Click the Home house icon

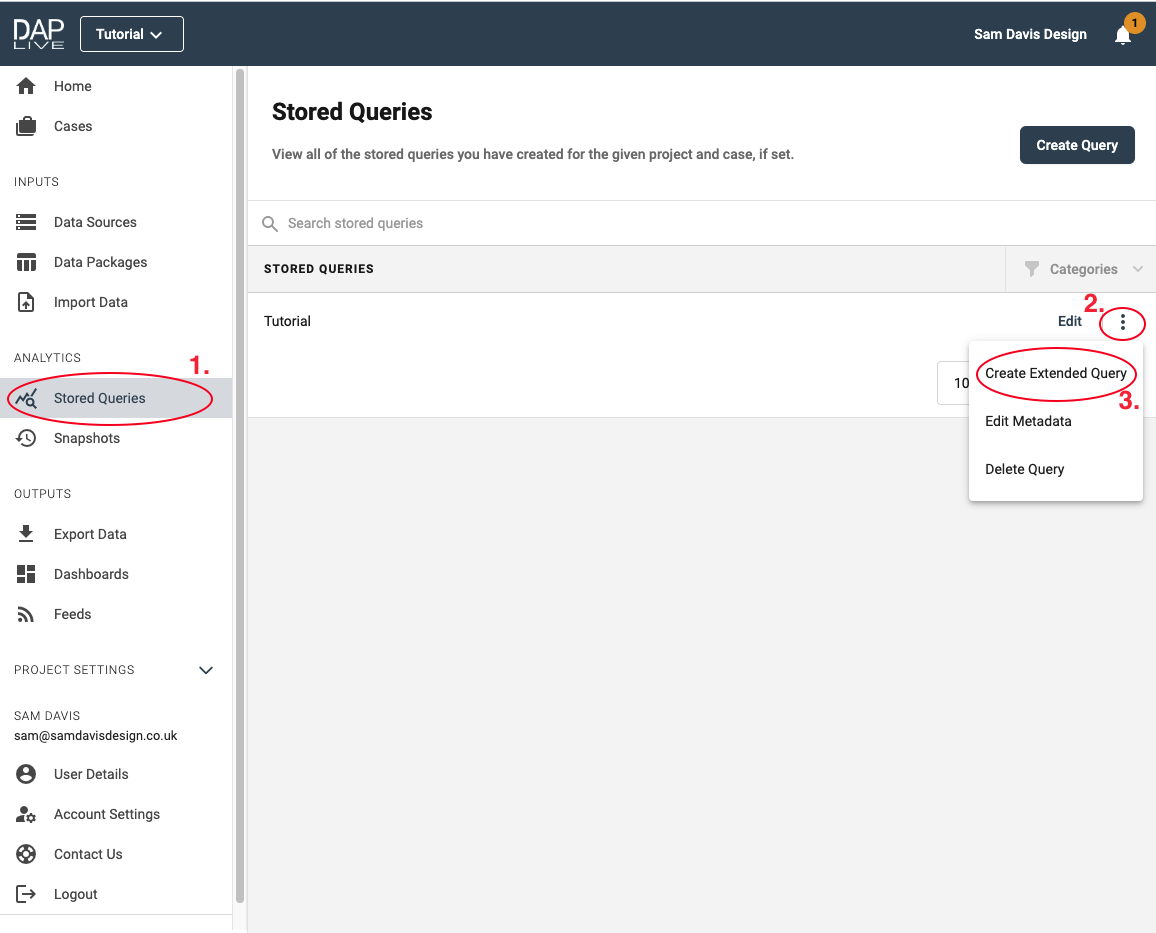[x=26, y=86]
